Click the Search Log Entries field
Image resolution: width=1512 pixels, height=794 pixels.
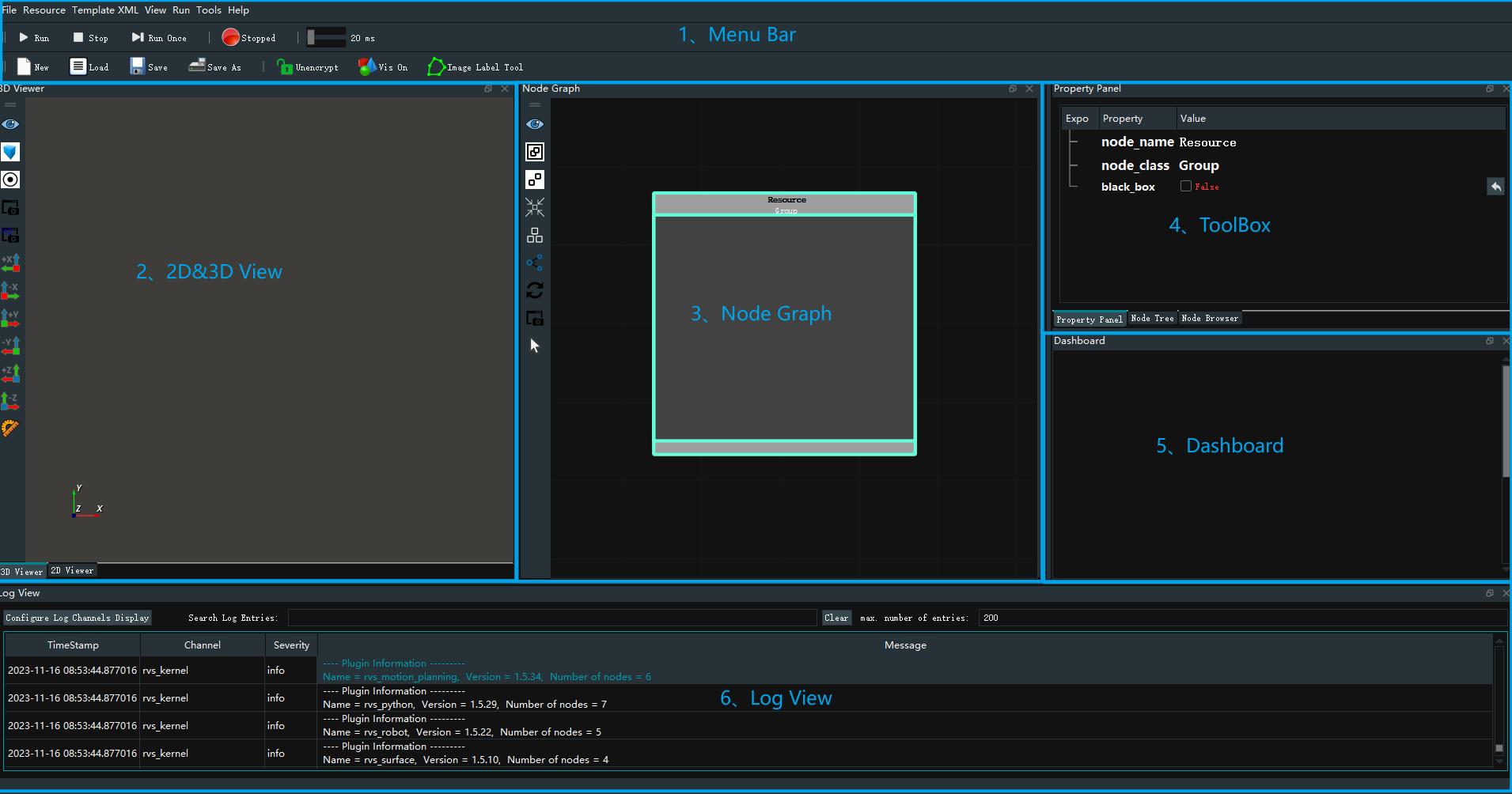click(x=552, y=618)
